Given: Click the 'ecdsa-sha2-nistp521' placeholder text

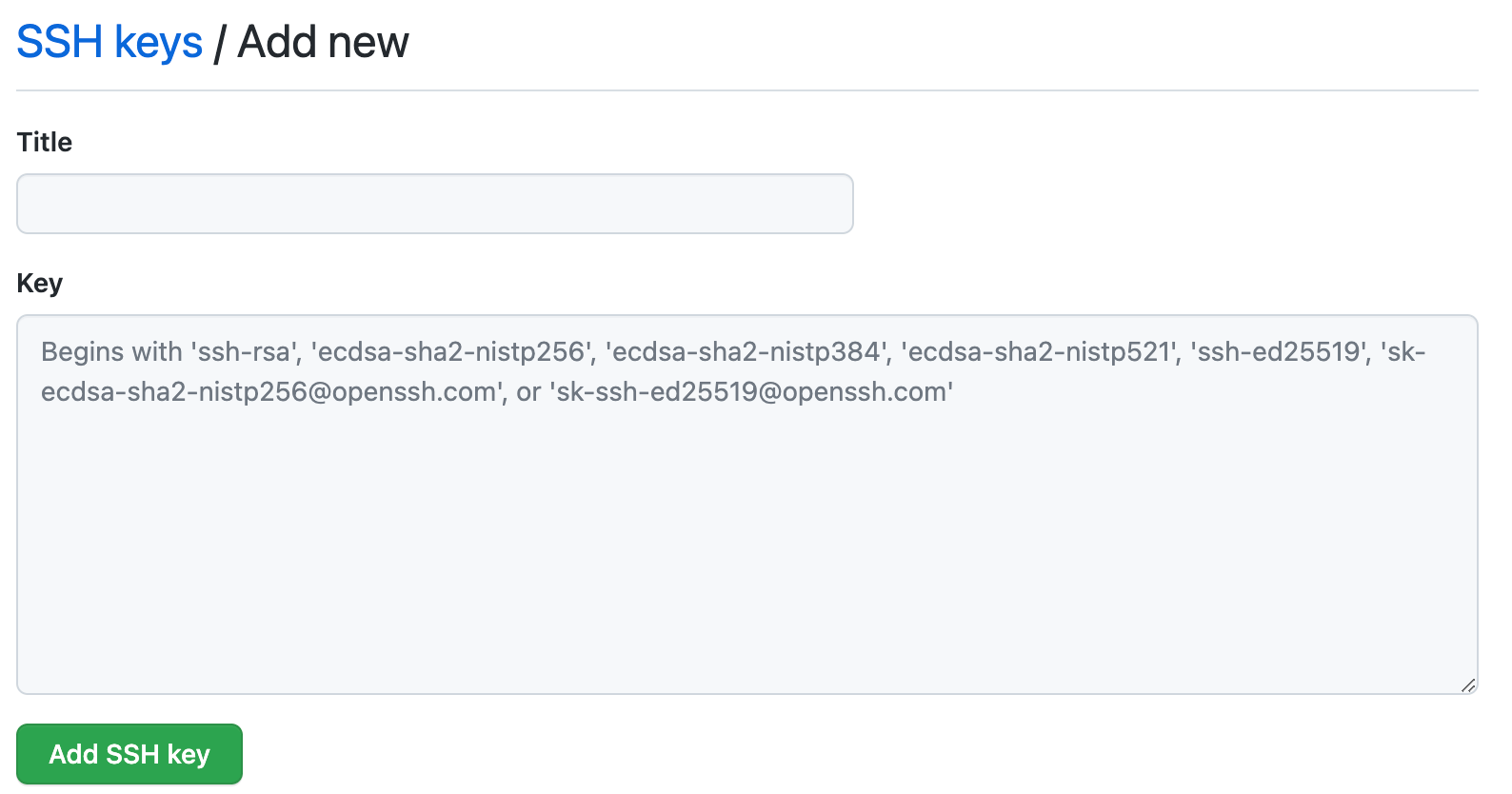Looking at the screenshot, I should (1040, 352).
